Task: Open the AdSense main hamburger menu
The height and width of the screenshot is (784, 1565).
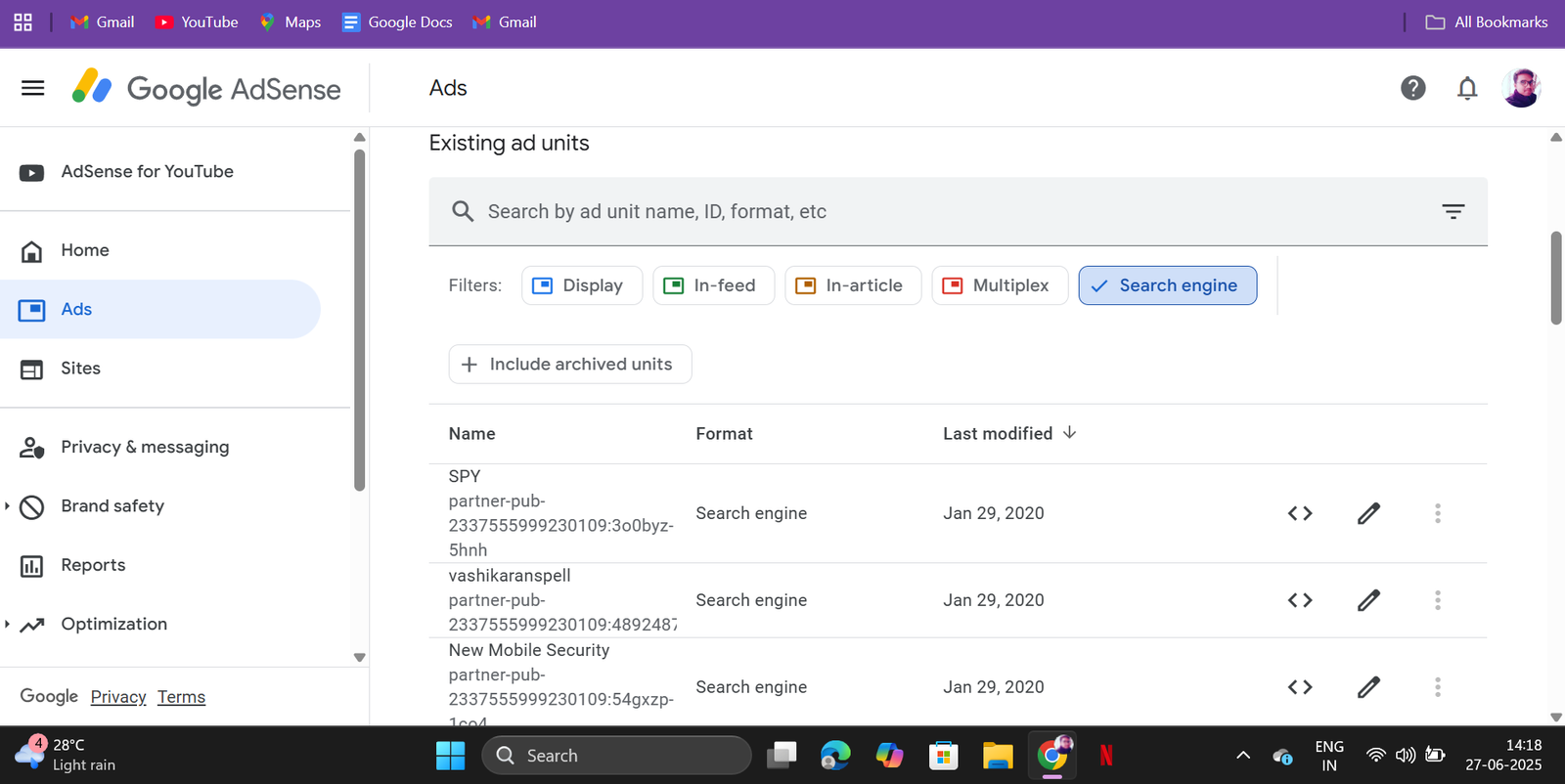Action: click(x=33, y=88)
